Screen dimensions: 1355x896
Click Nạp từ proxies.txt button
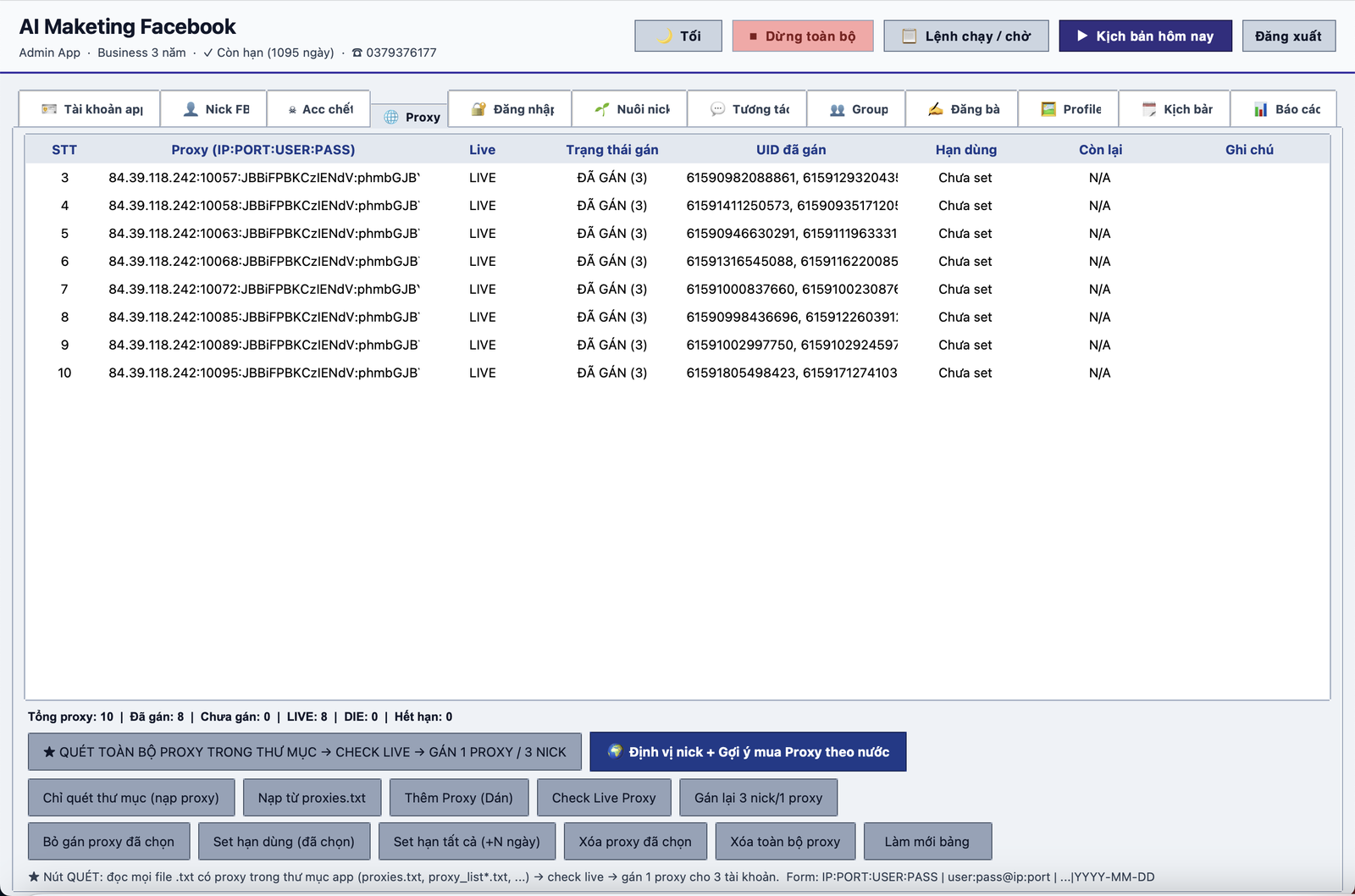312,798
